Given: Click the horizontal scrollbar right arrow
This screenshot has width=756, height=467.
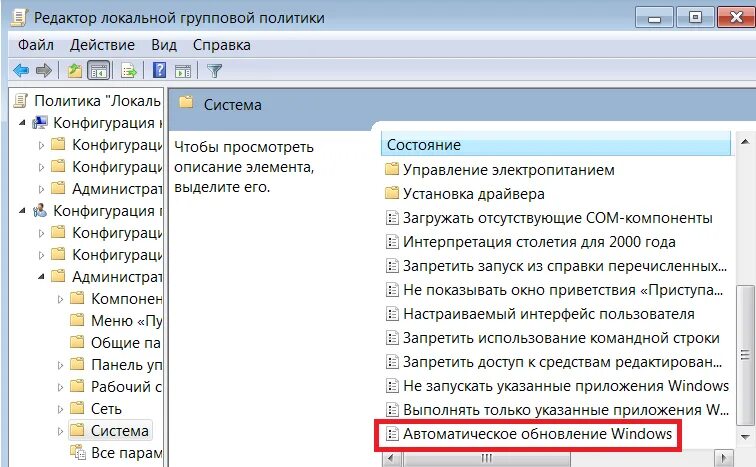Looking at the screenshot, I should [x=723, y=457].
